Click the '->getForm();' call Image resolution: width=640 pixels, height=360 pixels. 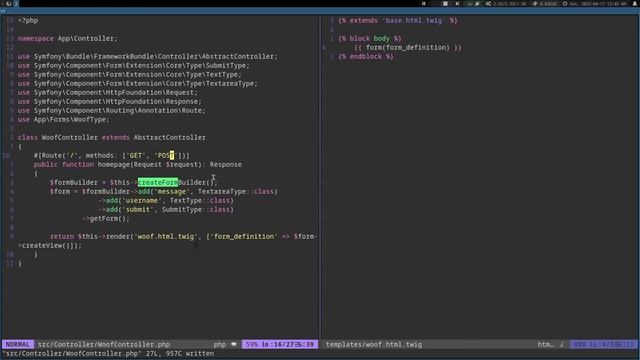[106, 218]
